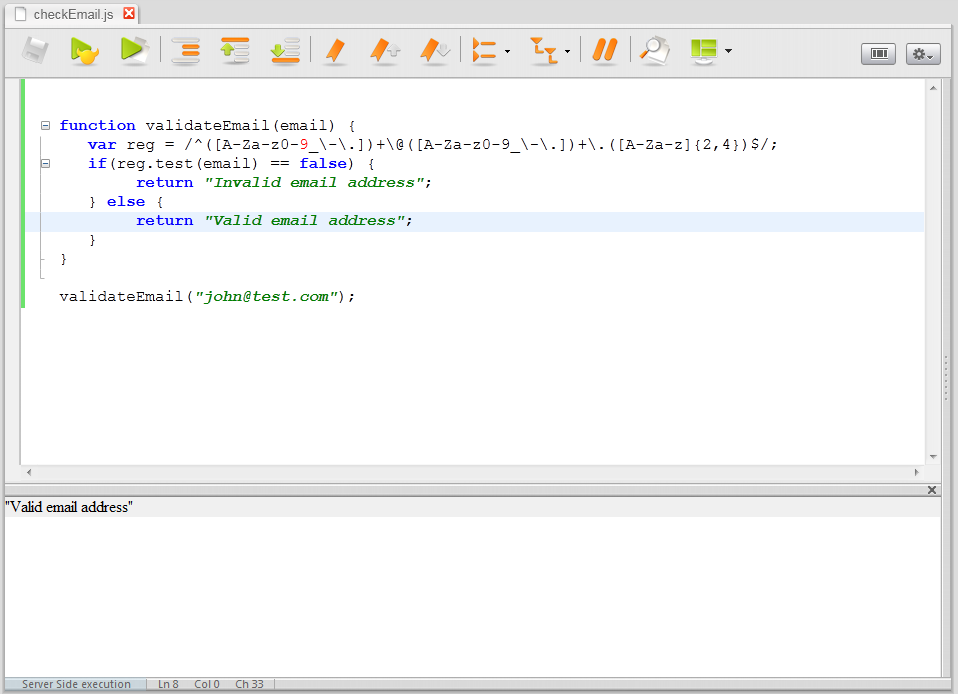Click the toggle bookmark icon
Image resolution: width=958 pixels, height=694 pixels.
pyautogui.click(x=335, y=50)
